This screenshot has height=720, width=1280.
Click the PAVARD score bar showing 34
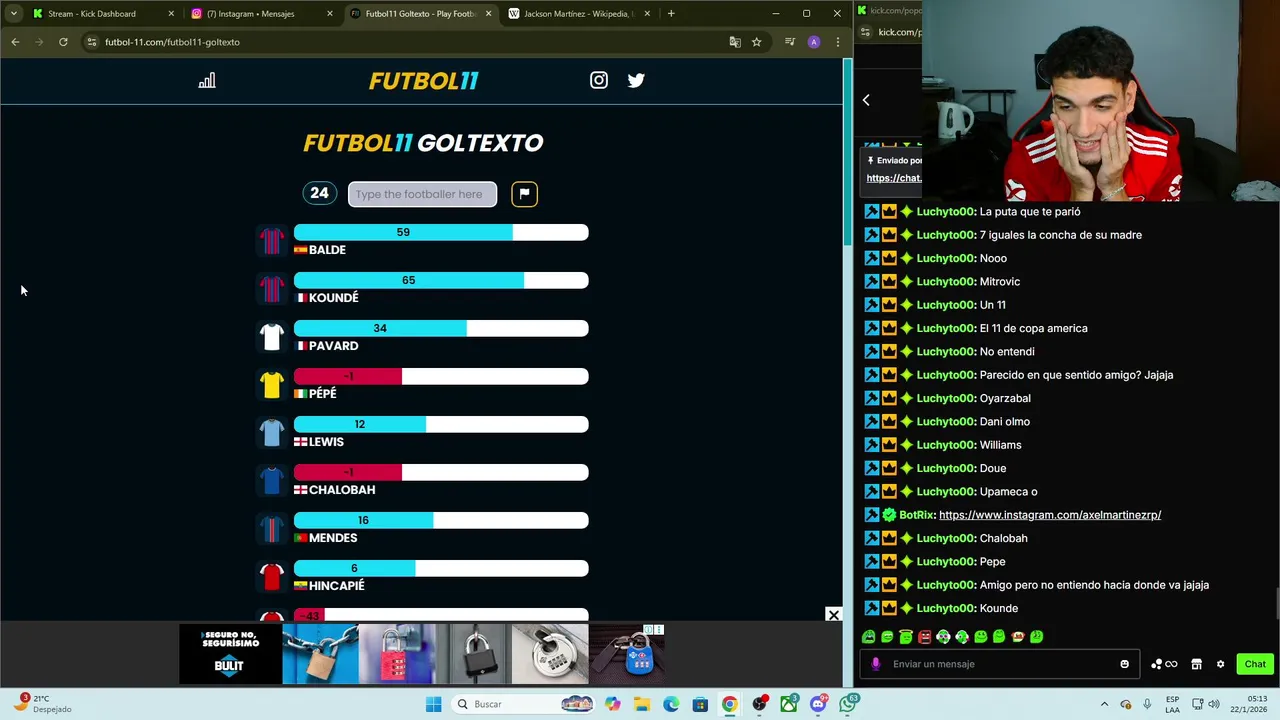coord(441,328)
